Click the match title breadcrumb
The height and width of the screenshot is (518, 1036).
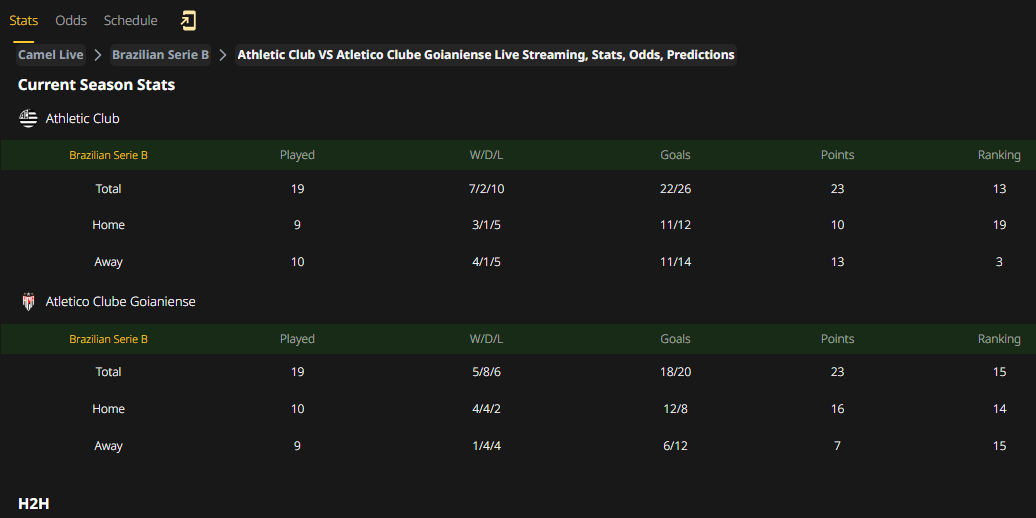coord(486,55)
